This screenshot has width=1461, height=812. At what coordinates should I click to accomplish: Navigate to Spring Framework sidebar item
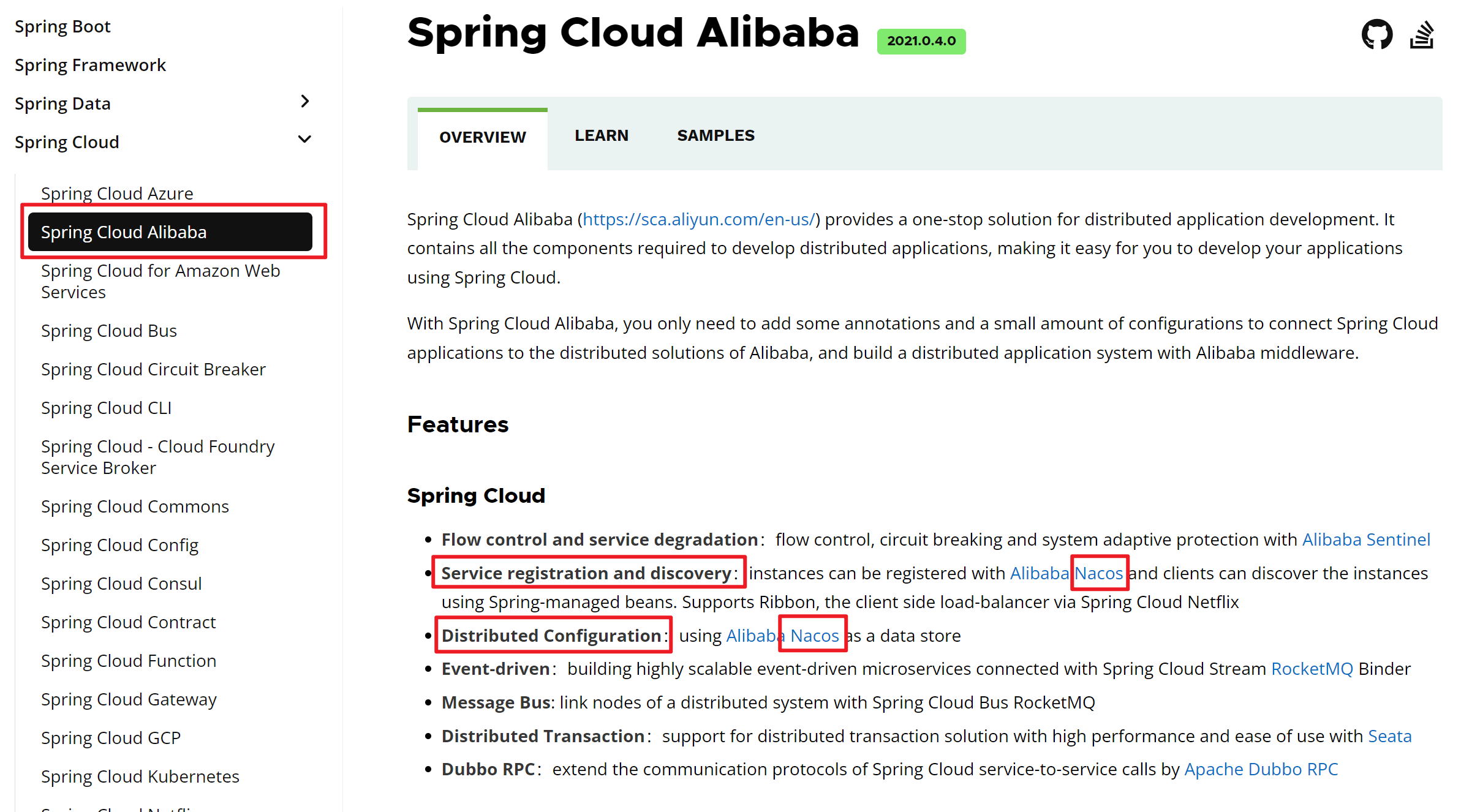click(90, 65)
